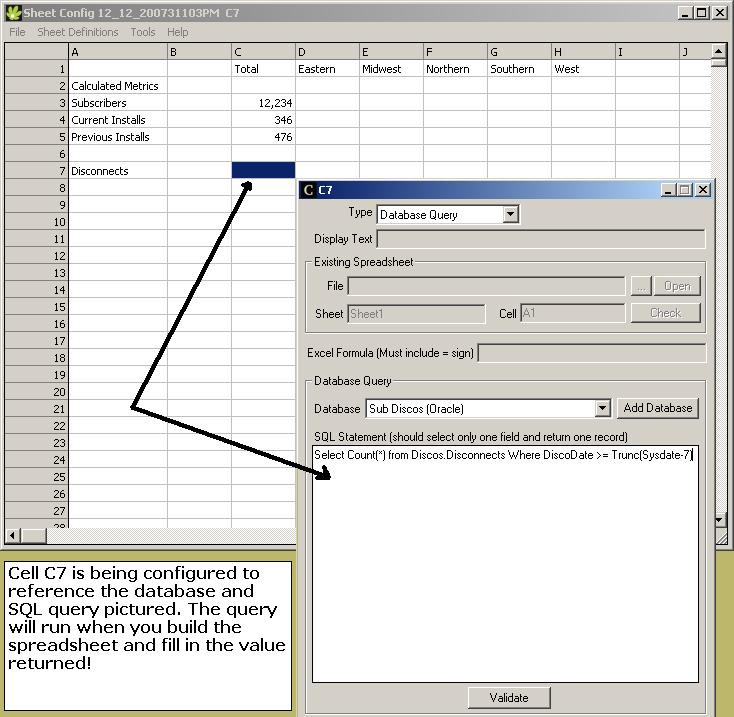Click the Display Text field
The width and height of the screenshot is (734, 717).
point(541,239)
